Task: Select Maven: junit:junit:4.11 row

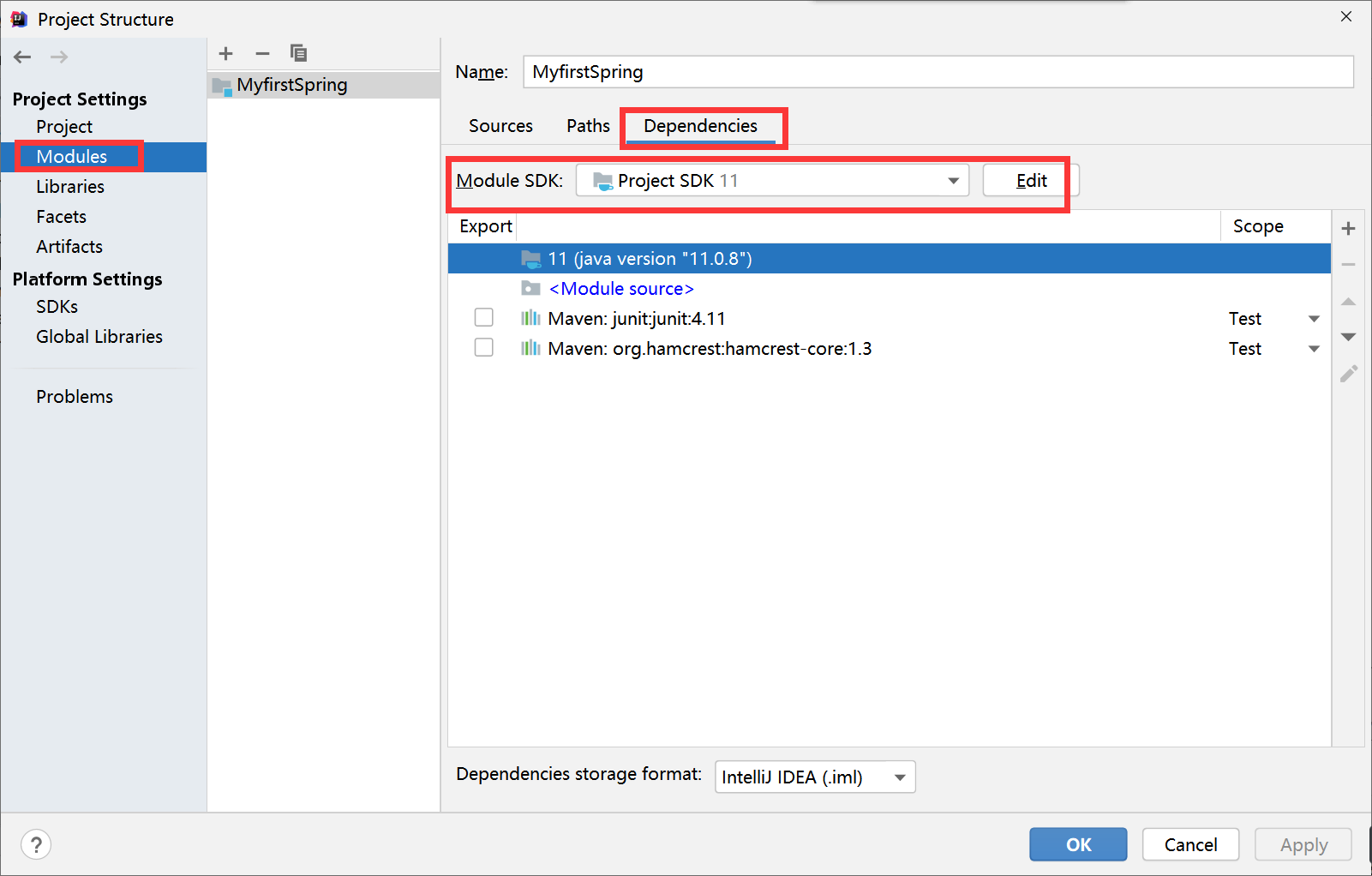Action: pos(889,319)
